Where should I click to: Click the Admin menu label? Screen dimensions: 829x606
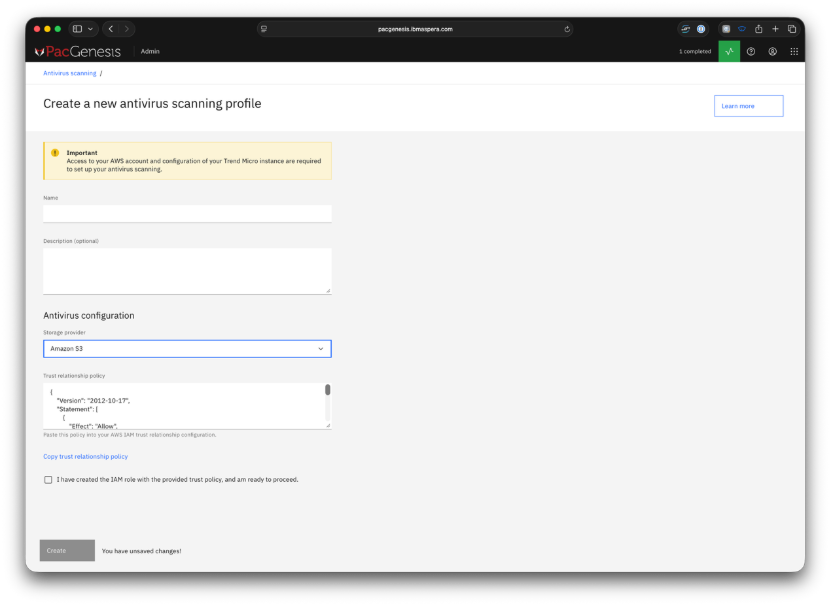tap(150, 51)
